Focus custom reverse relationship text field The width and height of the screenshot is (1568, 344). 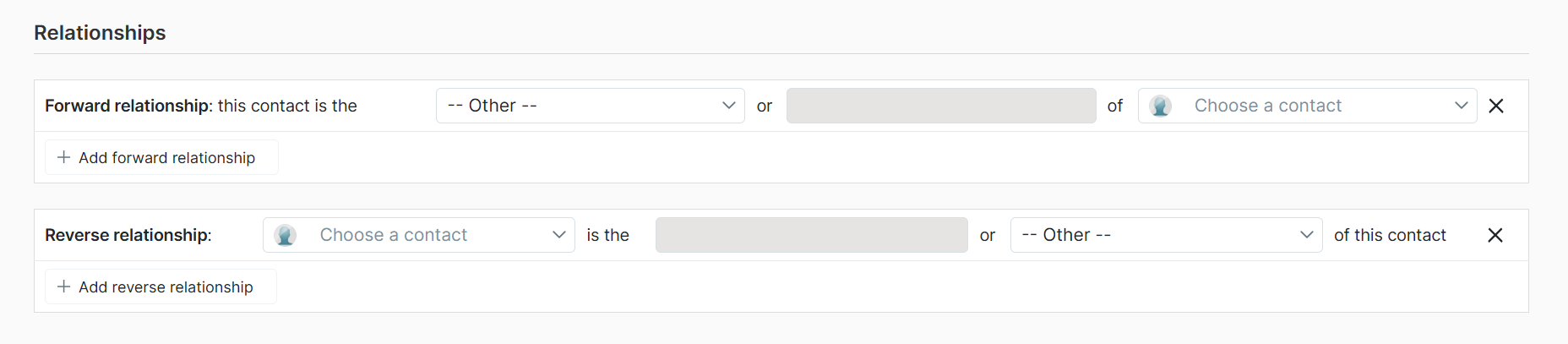[x=811, y=235]
